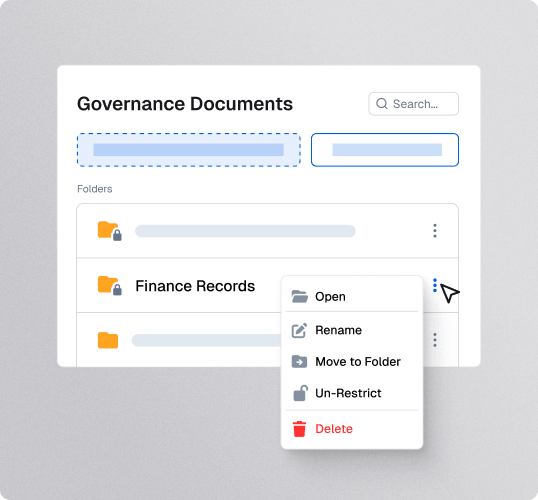Viewport: 538px width, 500px height.
Task: Click the unlocked third folder icon
Action: click(108, 340)
